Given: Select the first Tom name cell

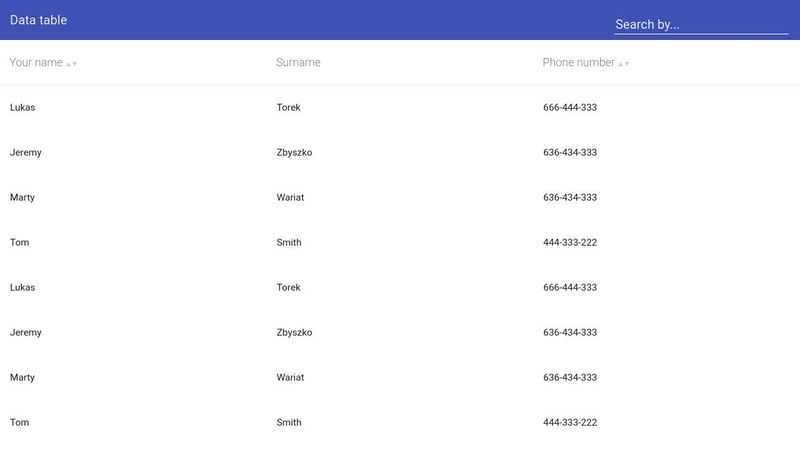Looking at the screenshot, I should pos(18,242).
